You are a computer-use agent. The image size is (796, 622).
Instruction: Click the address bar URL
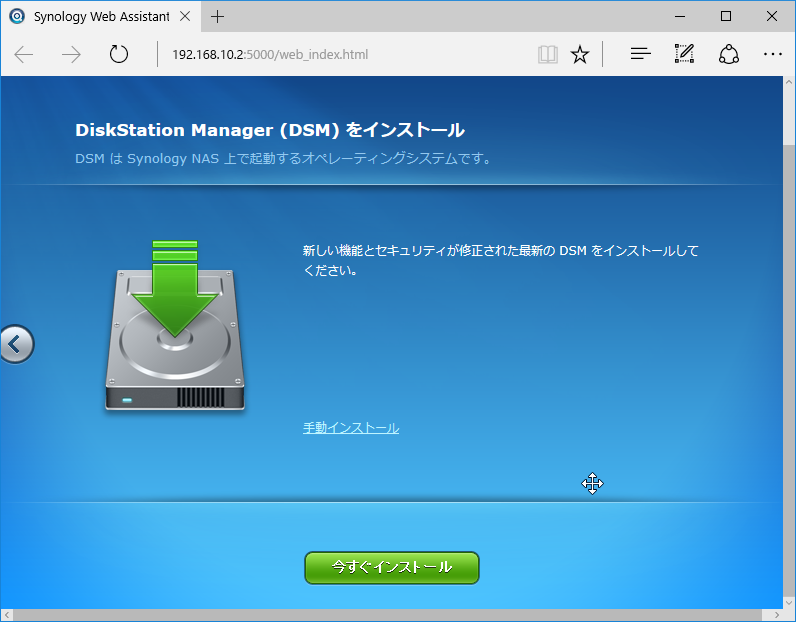point(270,54)
